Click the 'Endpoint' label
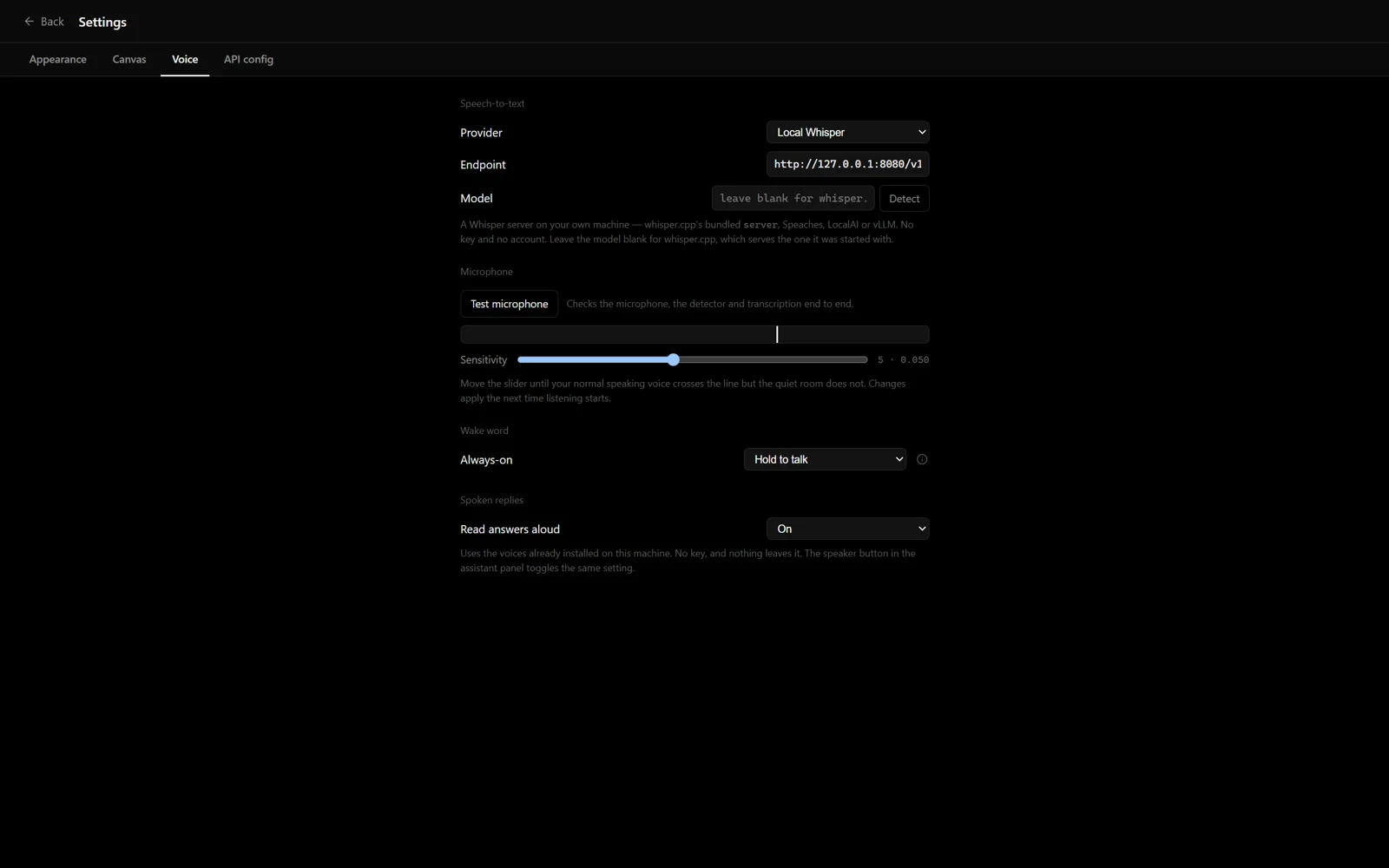Image resolution: width=1389 pixels, height=868 pixels. [x=483, y=165]
